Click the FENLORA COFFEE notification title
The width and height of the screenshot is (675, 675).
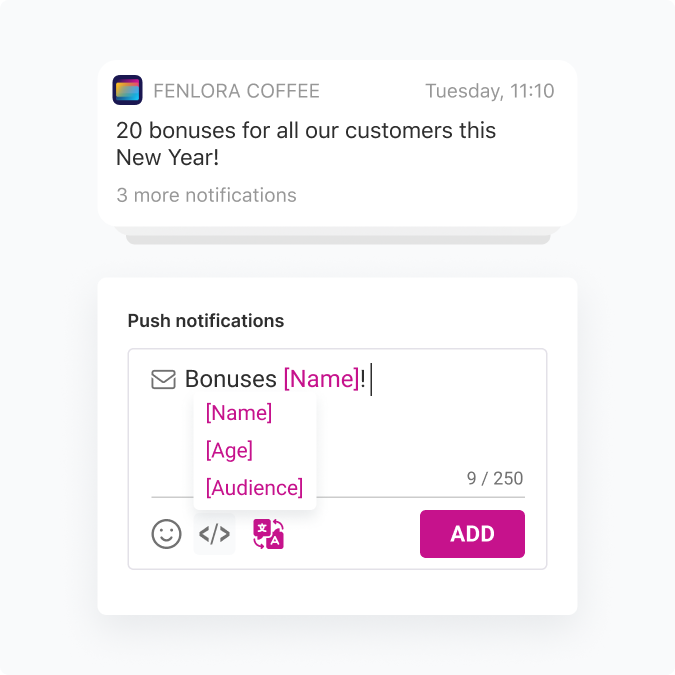click(236, 92)
